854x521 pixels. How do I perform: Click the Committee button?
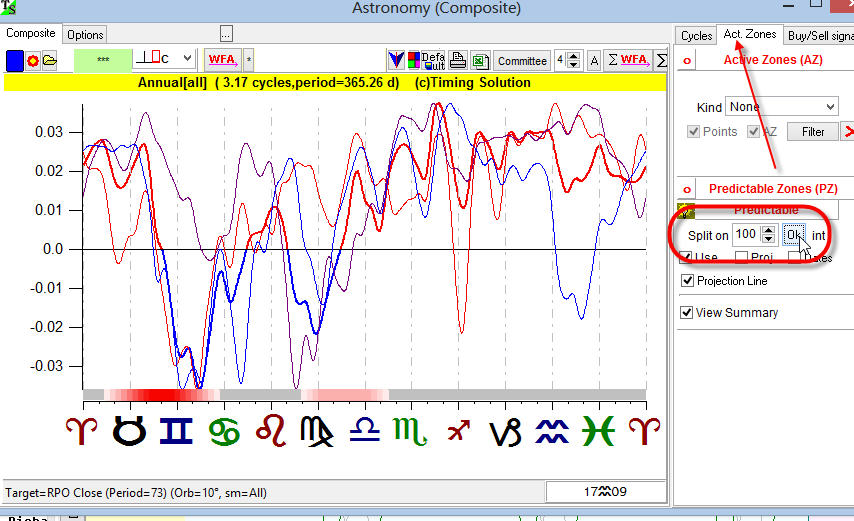point(522,61)
